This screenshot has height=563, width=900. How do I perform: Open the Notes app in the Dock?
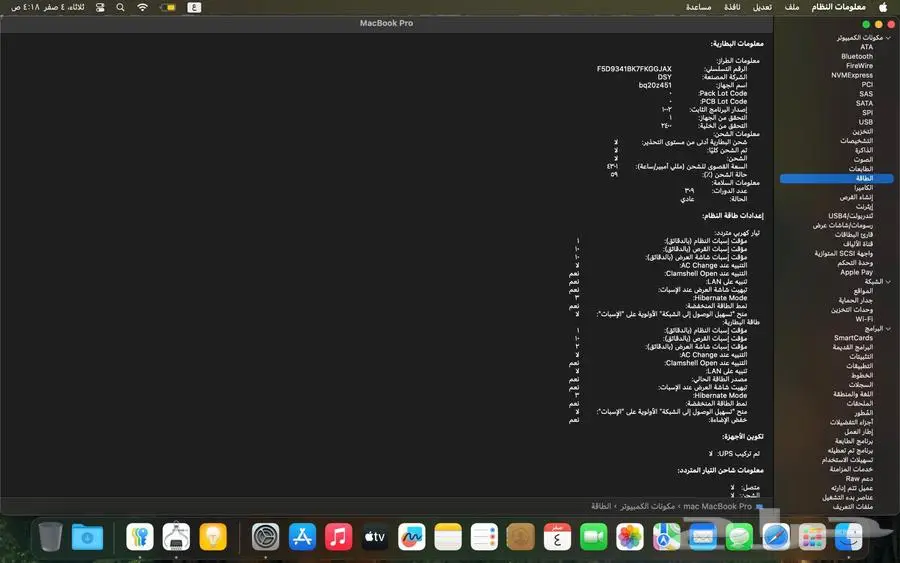(x=448, y=537)
